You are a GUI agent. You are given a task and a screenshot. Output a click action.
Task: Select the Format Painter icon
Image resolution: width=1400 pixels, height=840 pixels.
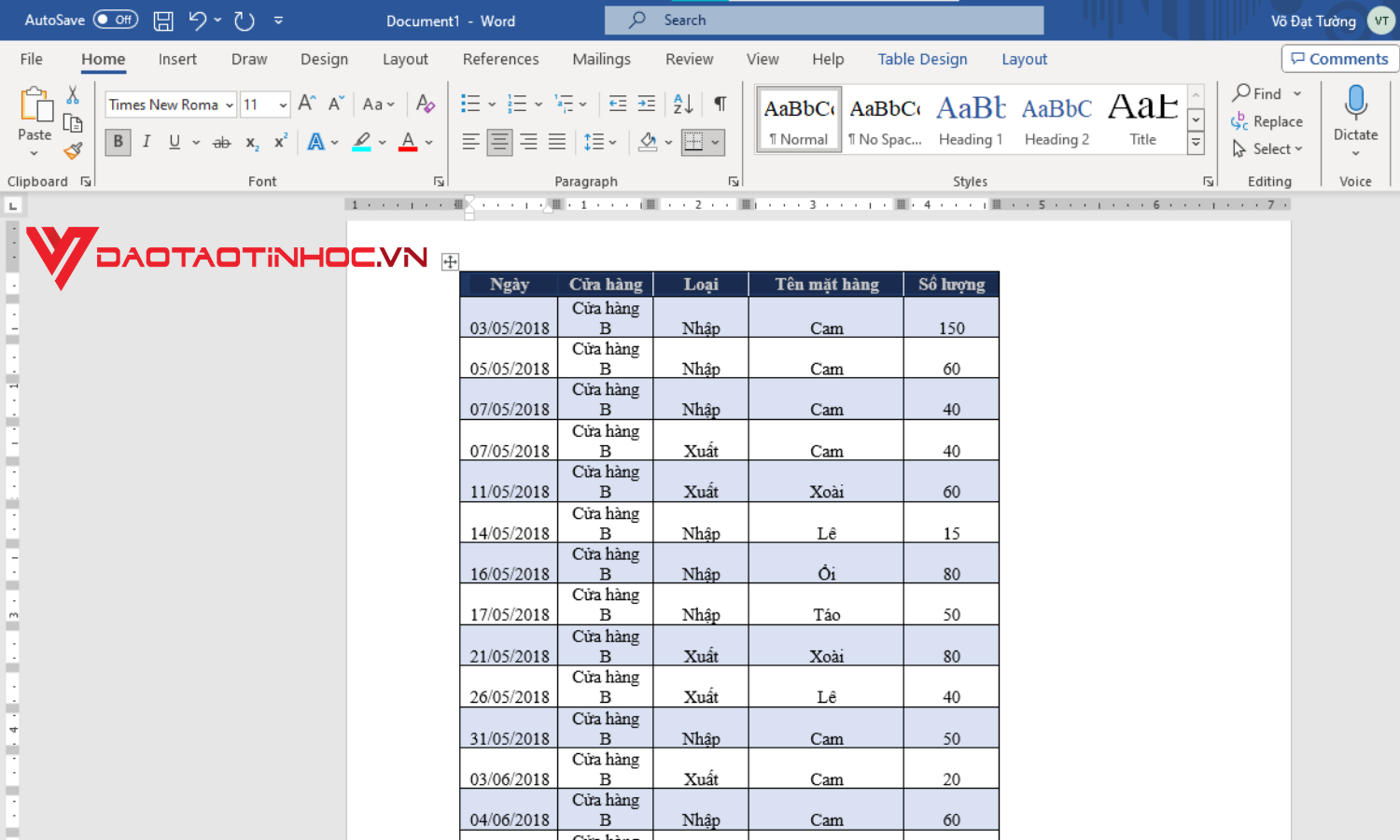pyautogui.click(x=73, y=150)
